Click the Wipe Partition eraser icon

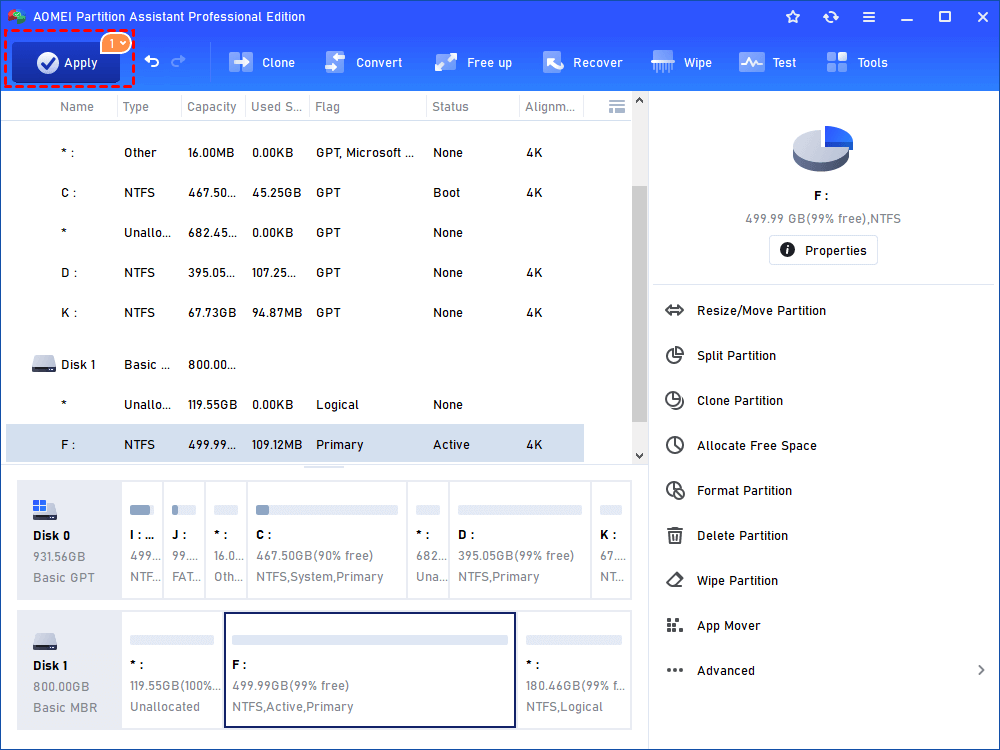(674, 580)
